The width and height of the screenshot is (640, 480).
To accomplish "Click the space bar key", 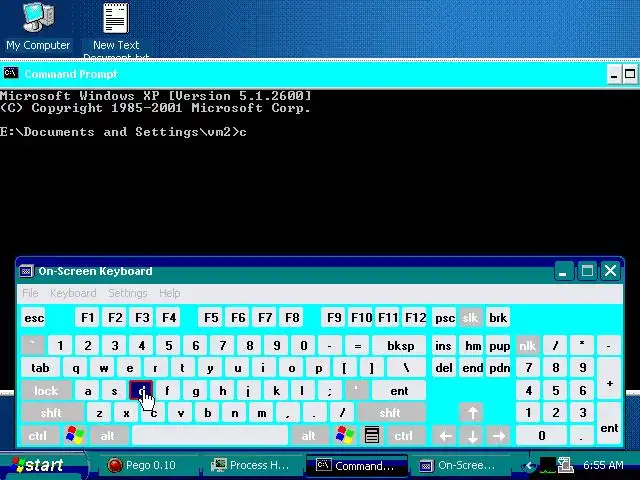I will coord(210,436).
